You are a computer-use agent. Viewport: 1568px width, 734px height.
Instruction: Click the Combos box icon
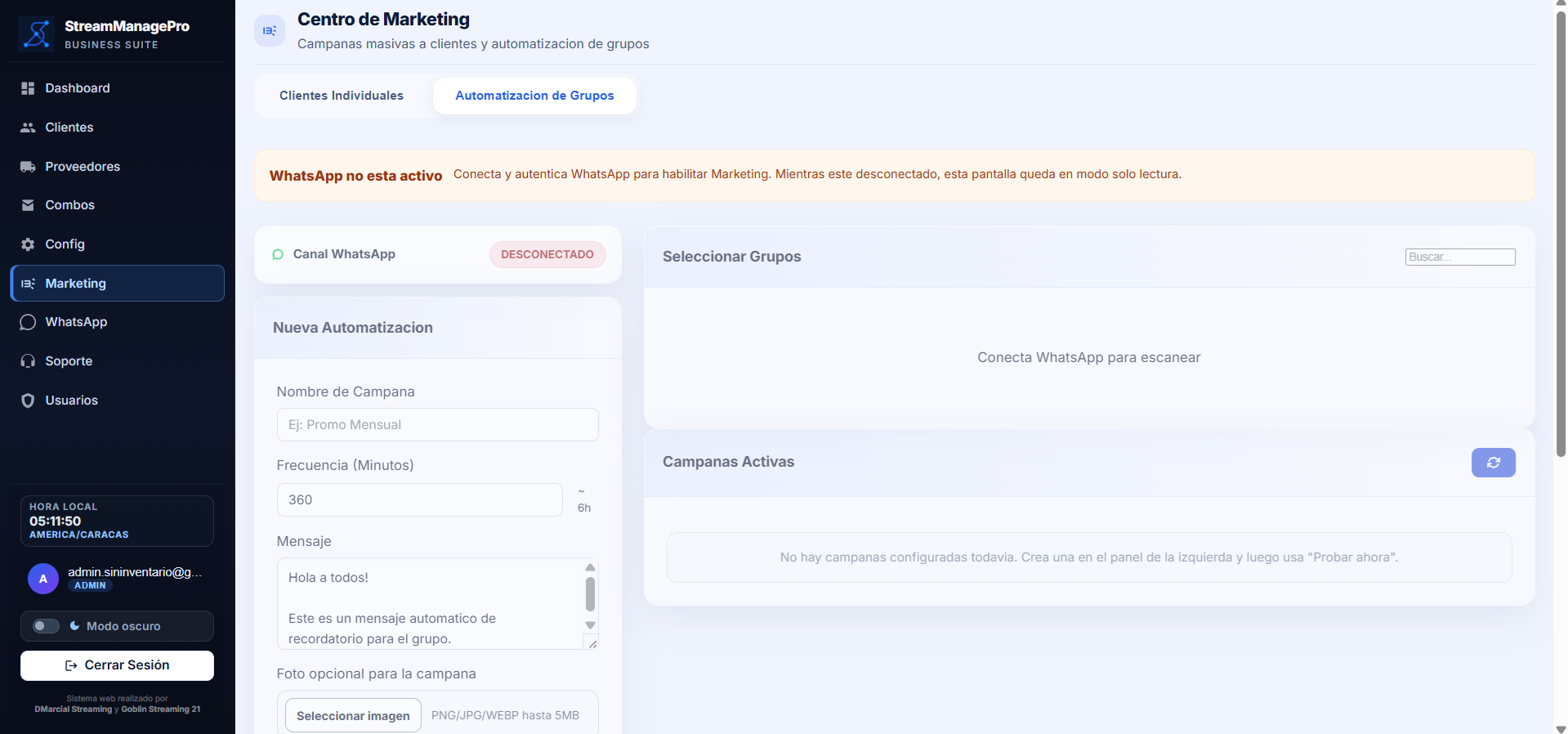coord(28,205)
